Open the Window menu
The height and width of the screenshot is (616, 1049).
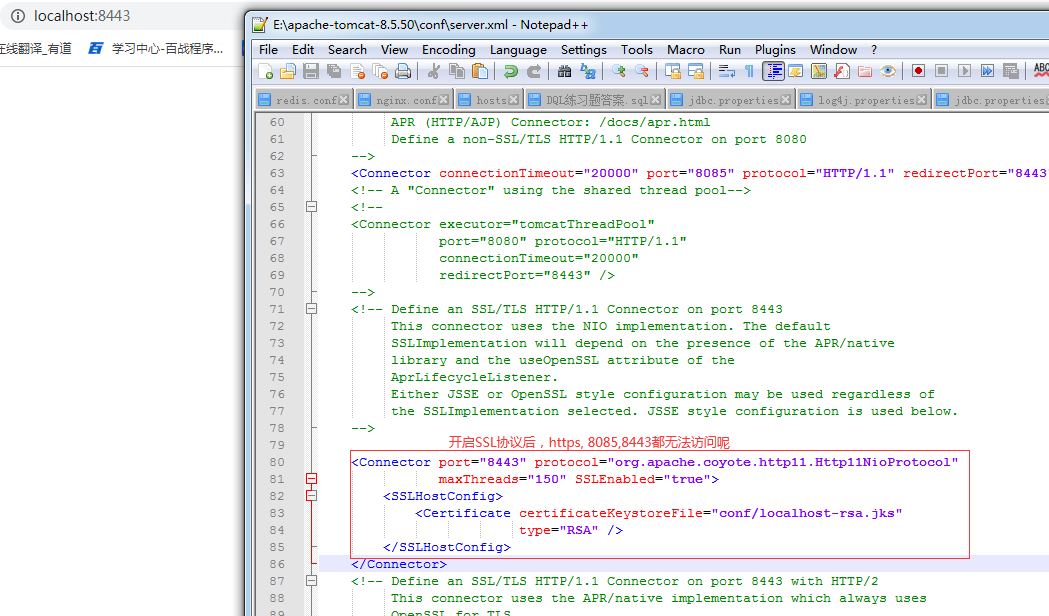pos(833,49)
